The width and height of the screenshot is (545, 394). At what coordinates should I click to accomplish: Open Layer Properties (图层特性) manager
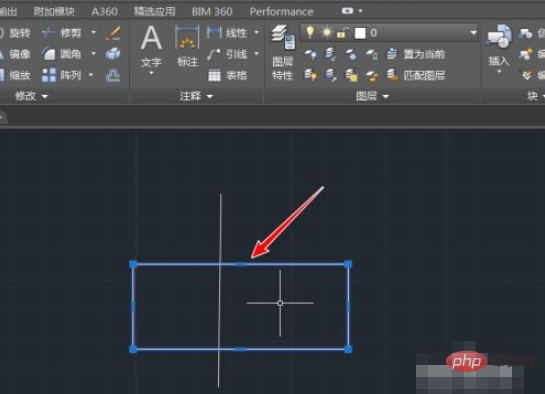(283, 52)
